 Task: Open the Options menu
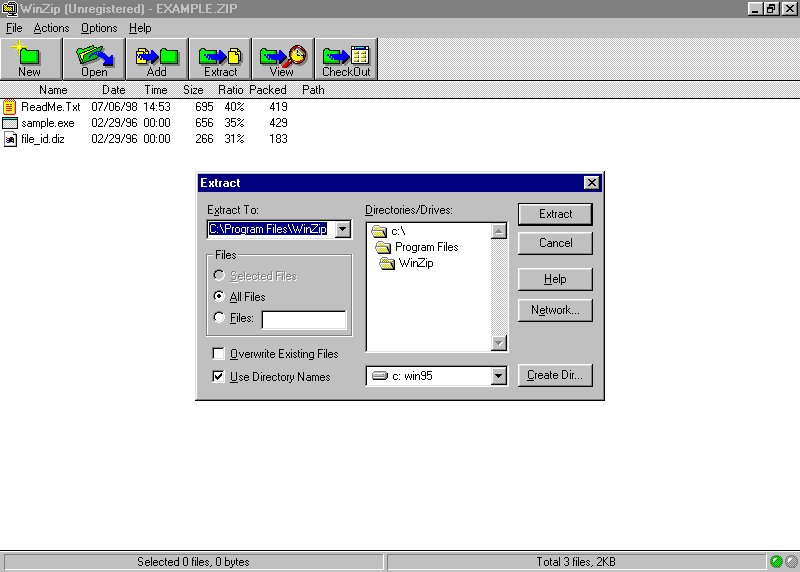coord(99,28)
